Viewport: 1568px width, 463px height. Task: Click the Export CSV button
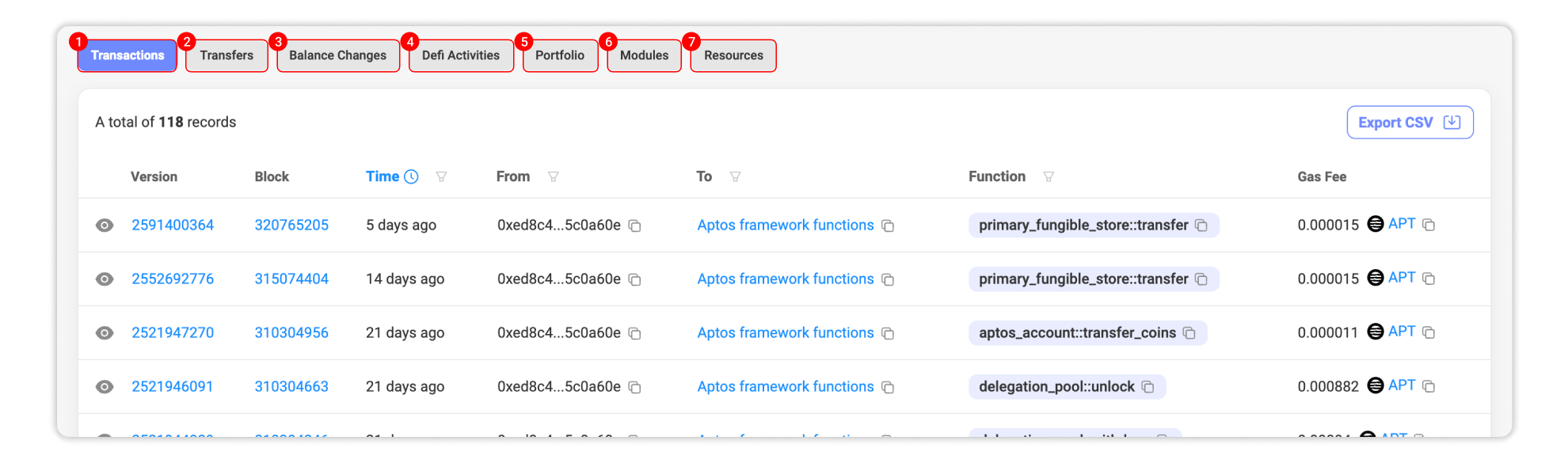(x=1409, y=123)
